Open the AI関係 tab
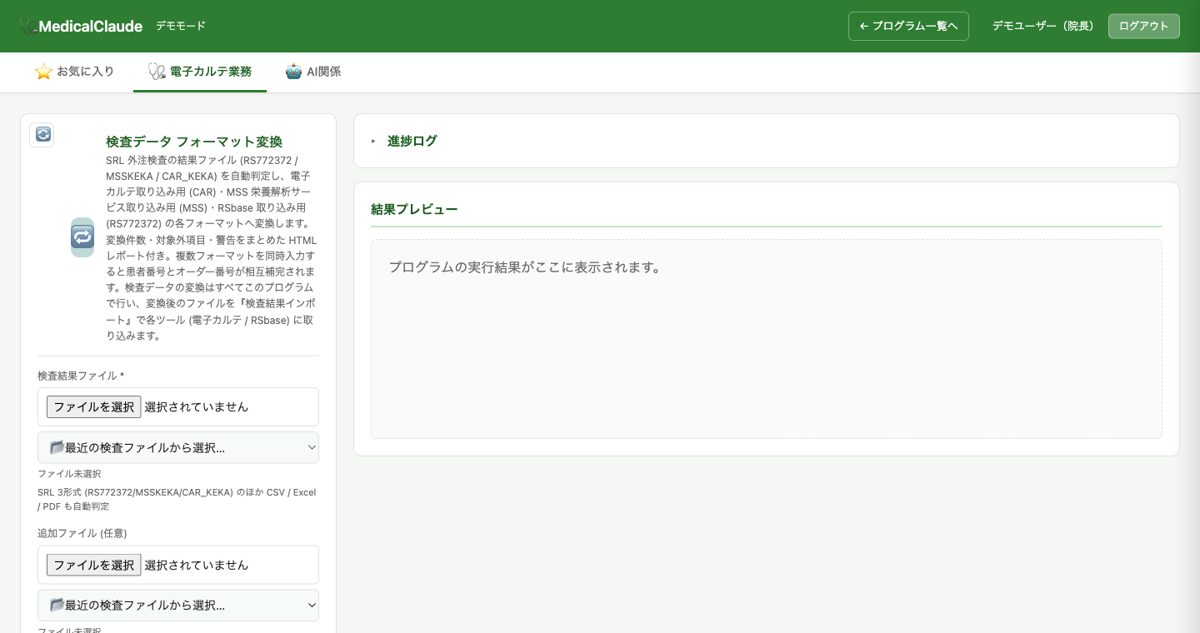 tap(313, 72)
